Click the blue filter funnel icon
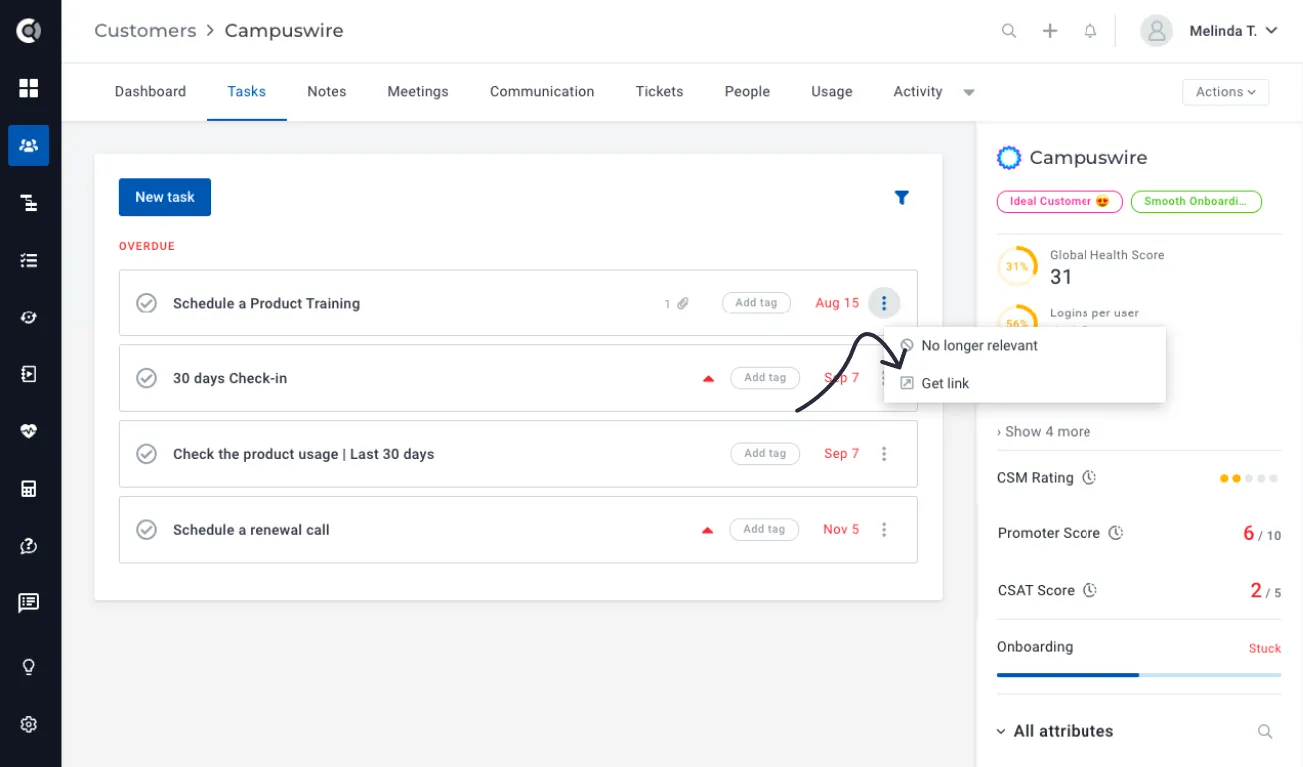The image size is (1303, 767). 901,198
